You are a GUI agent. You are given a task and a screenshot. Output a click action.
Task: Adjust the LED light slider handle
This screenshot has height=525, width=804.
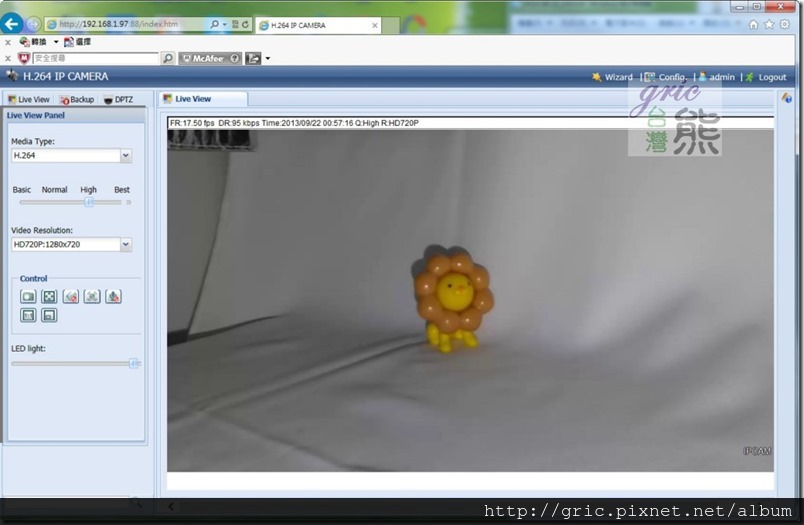pos(133,364)
